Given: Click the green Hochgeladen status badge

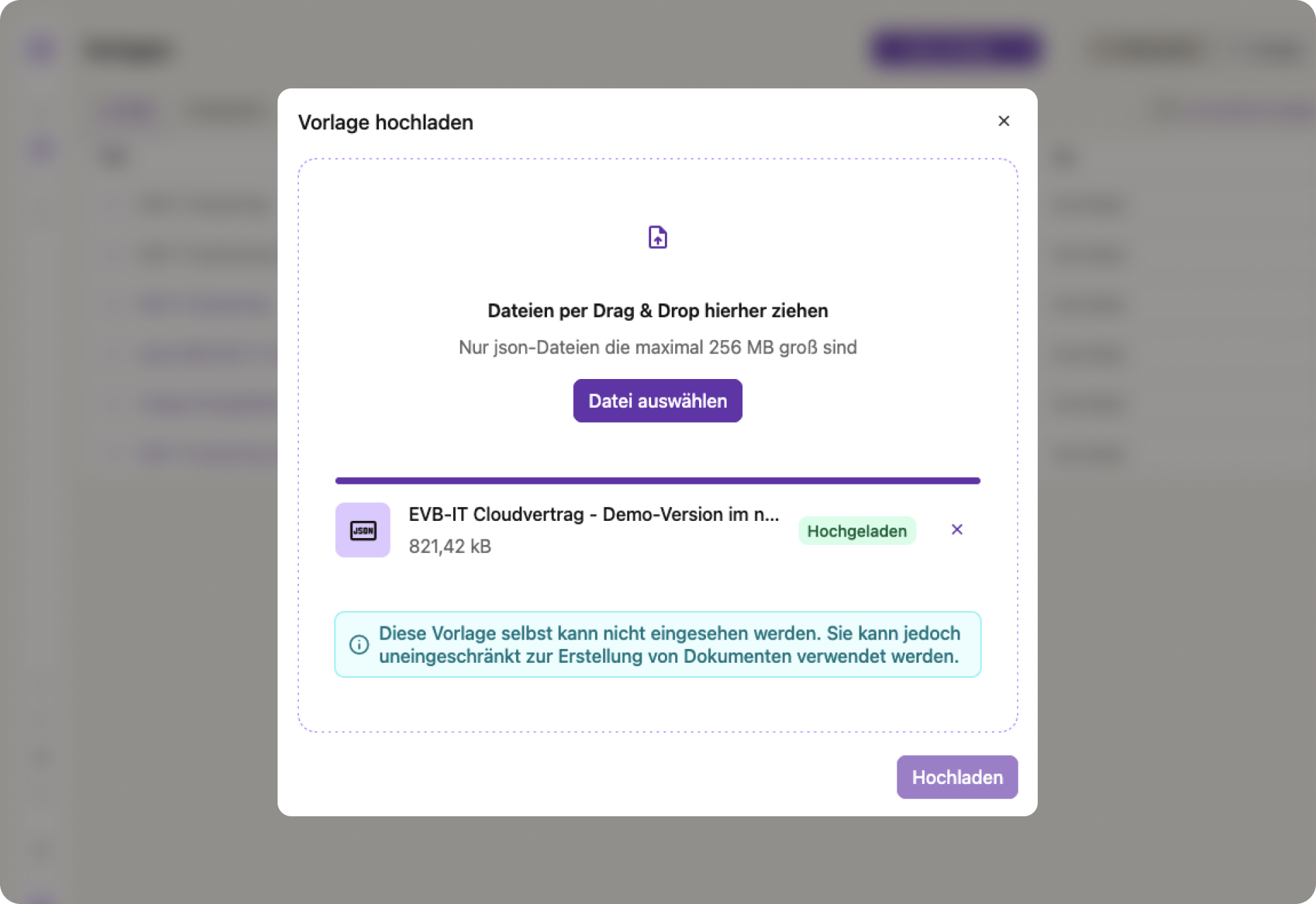Looking at the screenshot, I should 857,531.
